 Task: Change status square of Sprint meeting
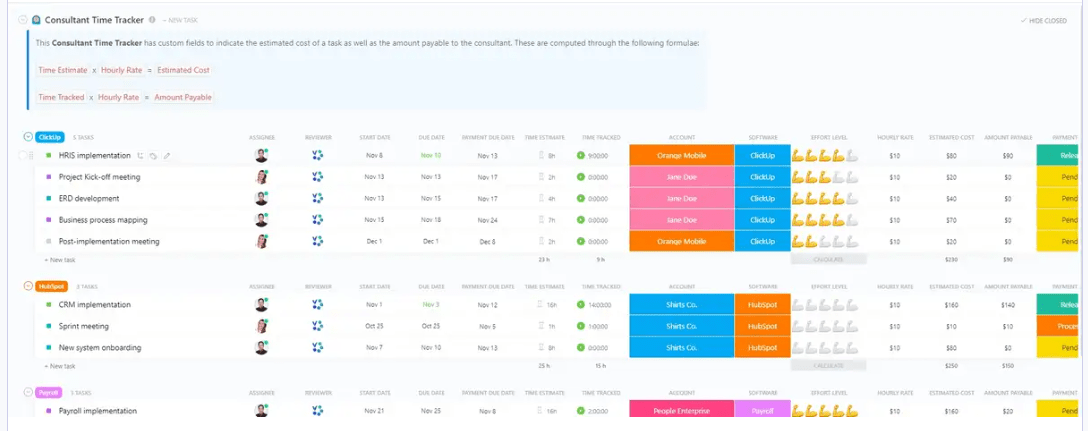(49, 326)
